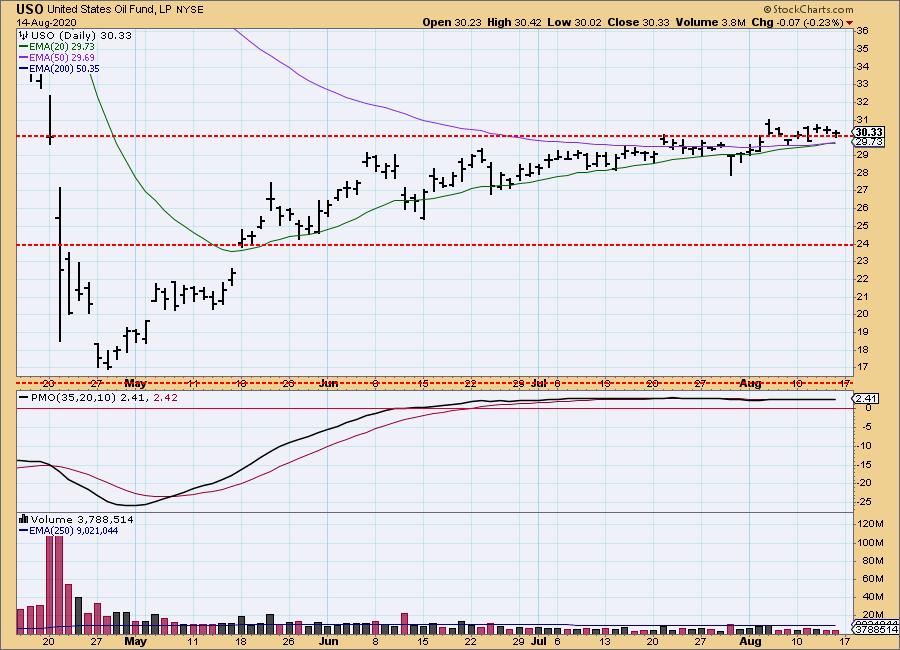Click the PMO signal value 2.42
The width and height of the screenshot is (900, 650).
point(165,397)
